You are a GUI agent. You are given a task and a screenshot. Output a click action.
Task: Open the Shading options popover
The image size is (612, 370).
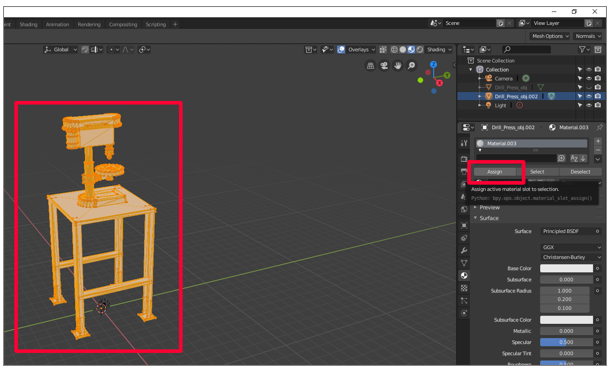coord(439,50)
